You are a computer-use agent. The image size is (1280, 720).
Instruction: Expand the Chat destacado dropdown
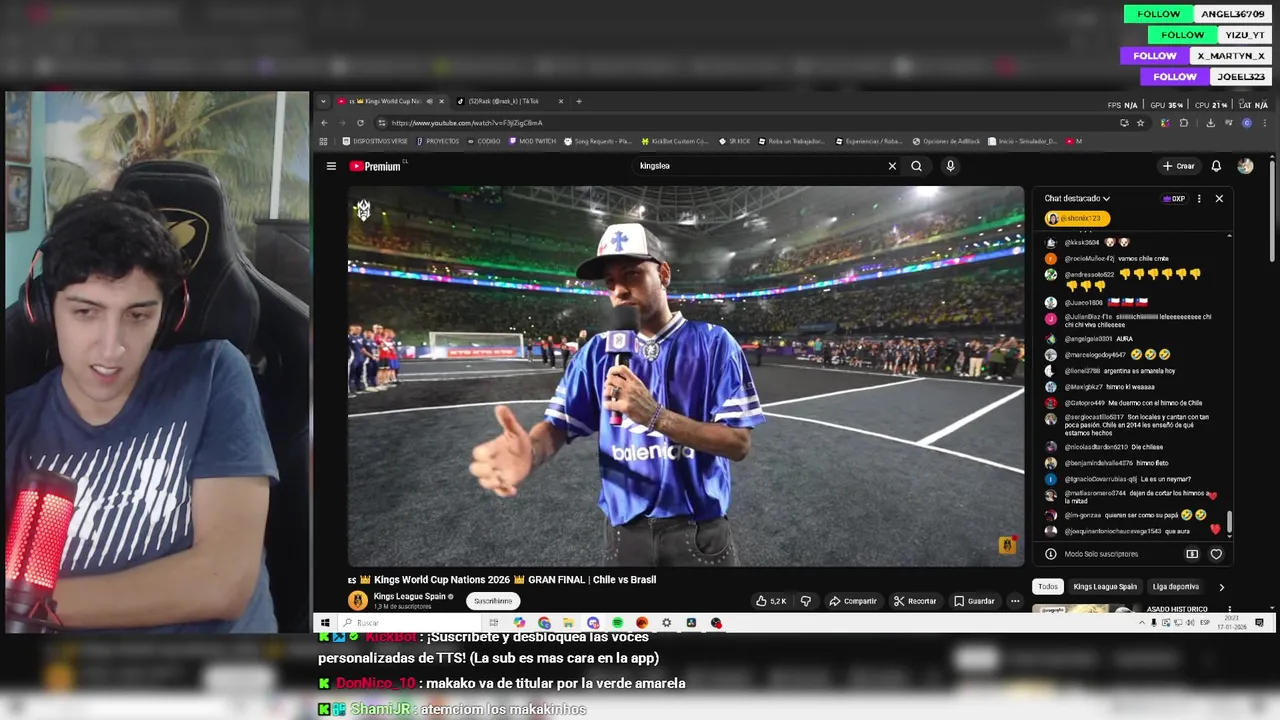[x=1077, y=198]
